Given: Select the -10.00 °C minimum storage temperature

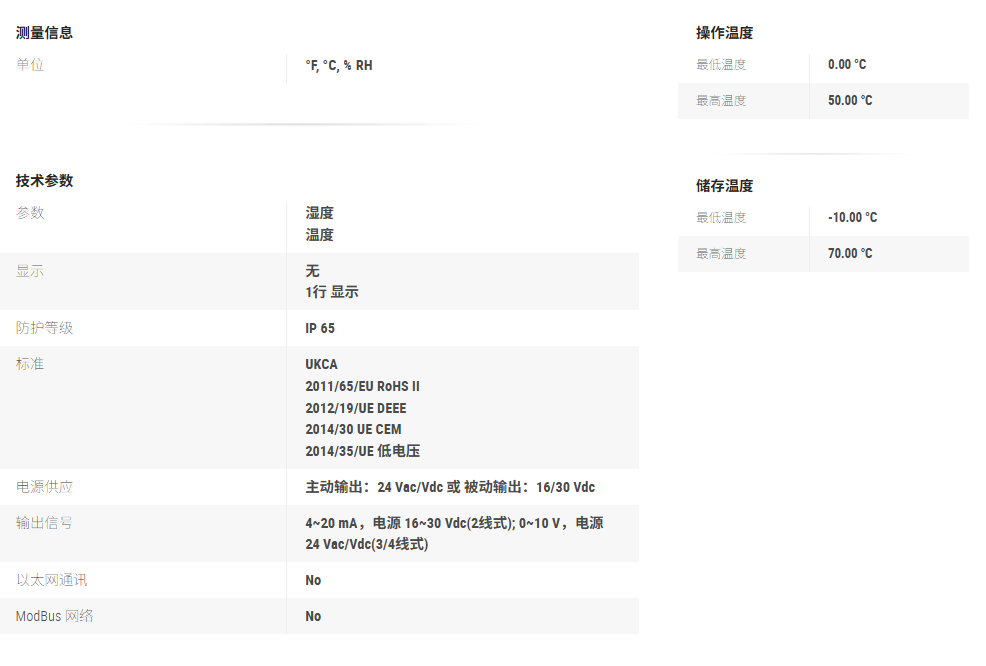Looking at the screenshot, I should (x=852, y=218).
